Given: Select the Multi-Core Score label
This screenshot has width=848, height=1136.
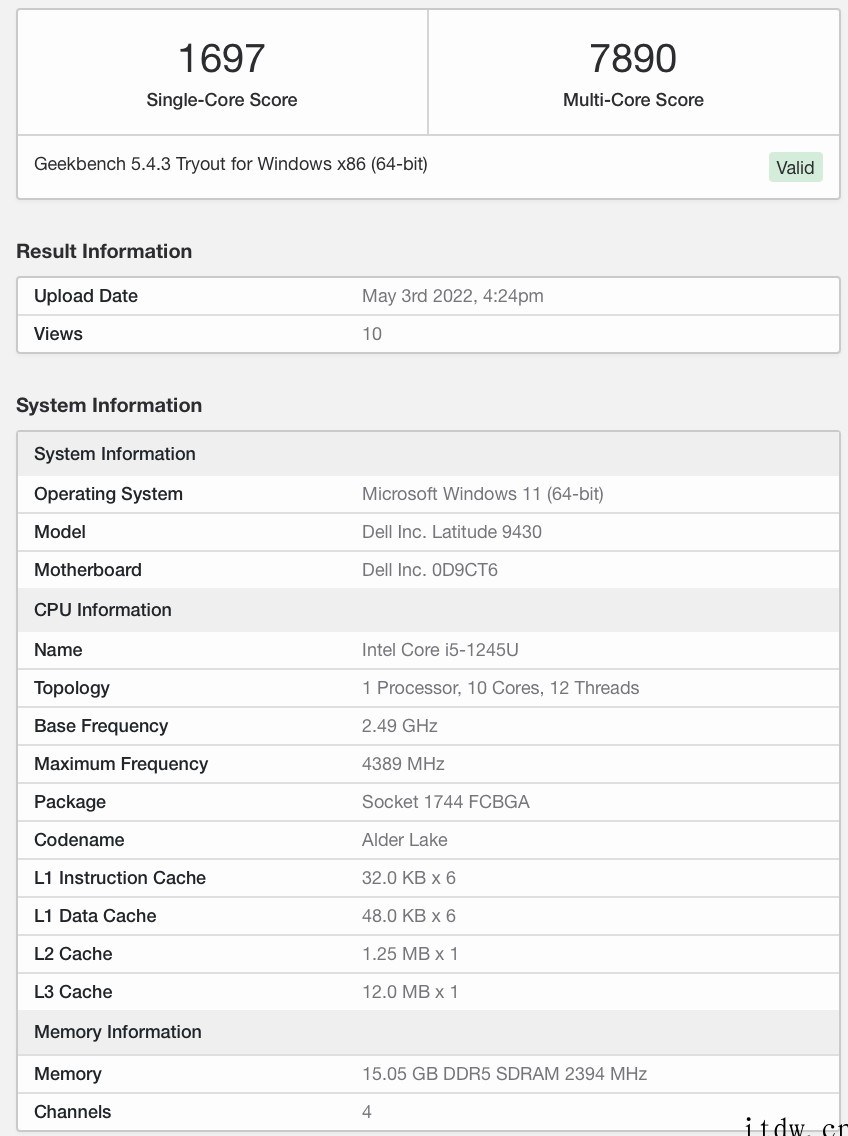Looking at the screenshot, I should coord(633,100).
